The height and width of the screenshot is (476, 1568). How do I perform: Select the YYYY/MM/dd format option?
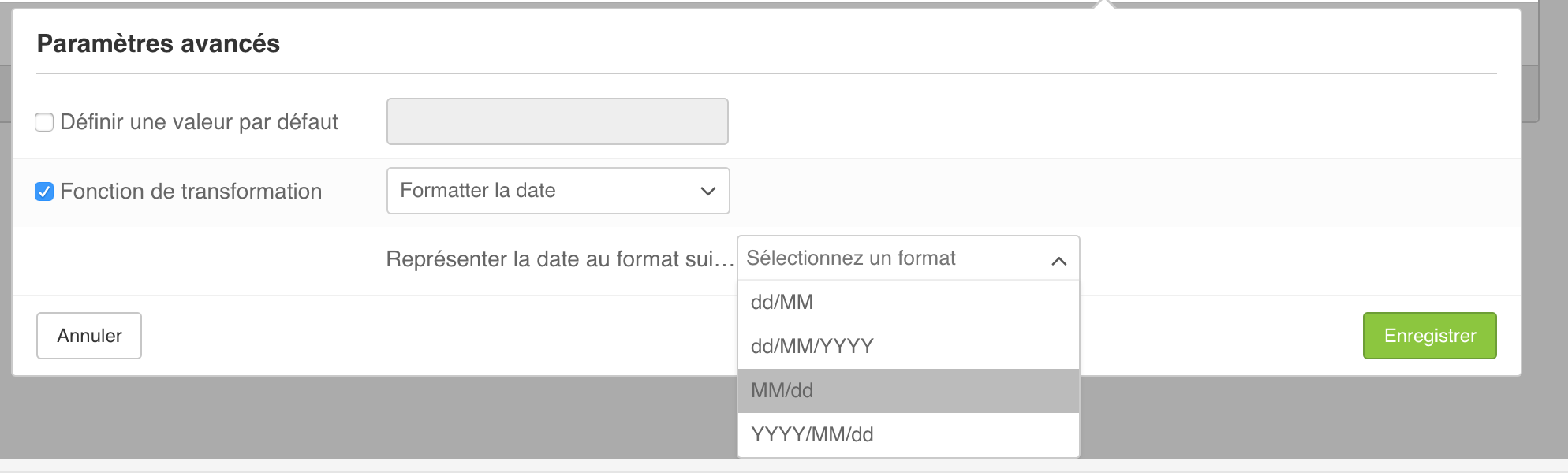click(x=907, y=435)
